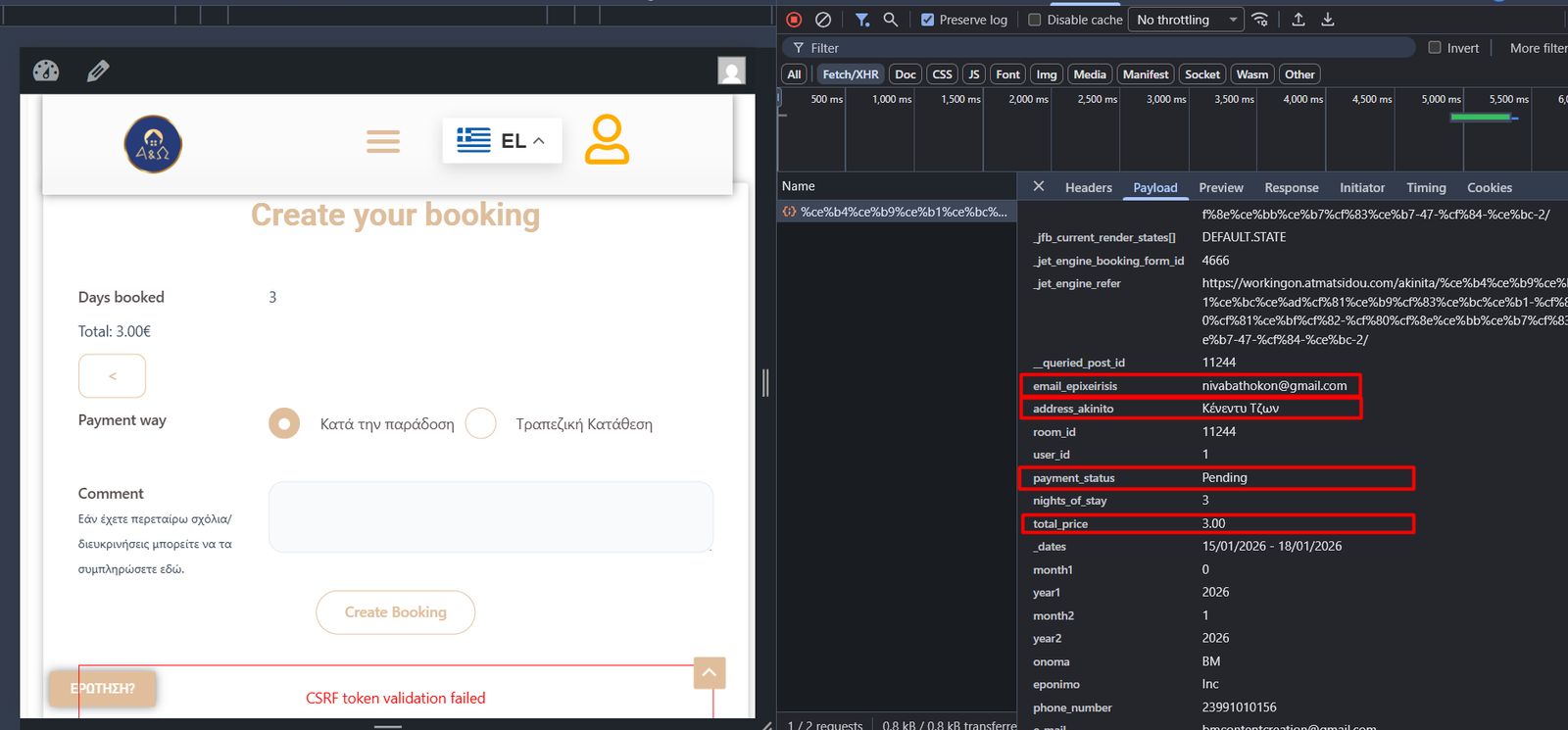1568x730 pixels.
Task: Click the Create Booking button
Action: pos(395,612)
